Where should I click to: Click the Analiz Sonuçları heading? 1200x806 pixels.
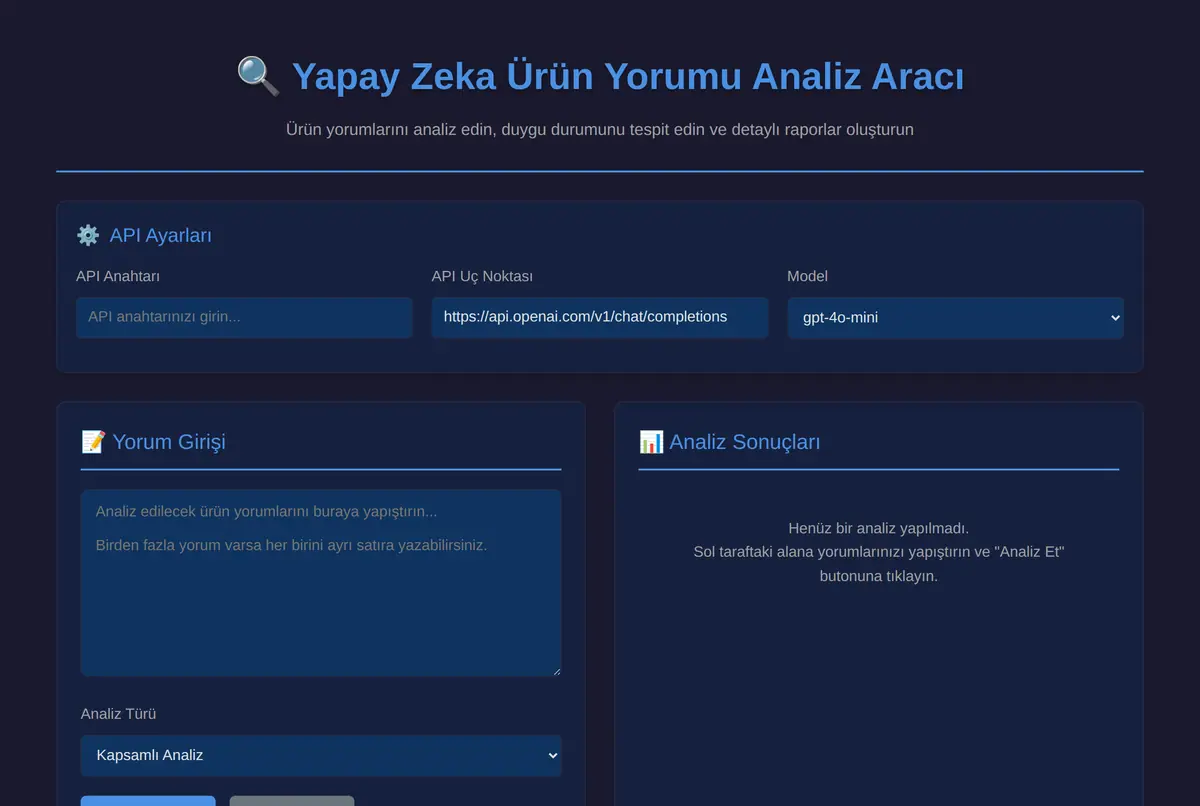(x=745, y=441)
